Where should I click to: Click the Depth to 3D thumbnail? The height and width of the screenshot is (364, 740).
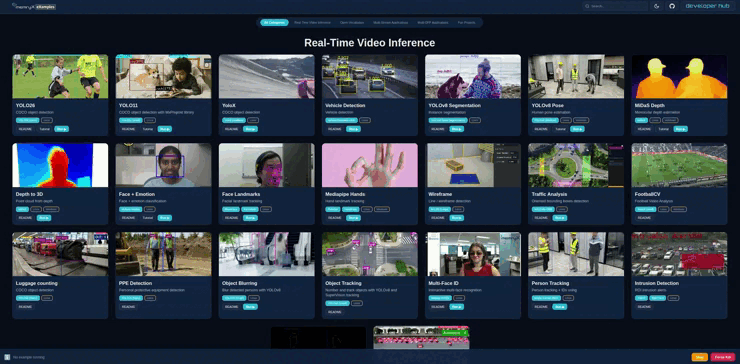(60, 165)
